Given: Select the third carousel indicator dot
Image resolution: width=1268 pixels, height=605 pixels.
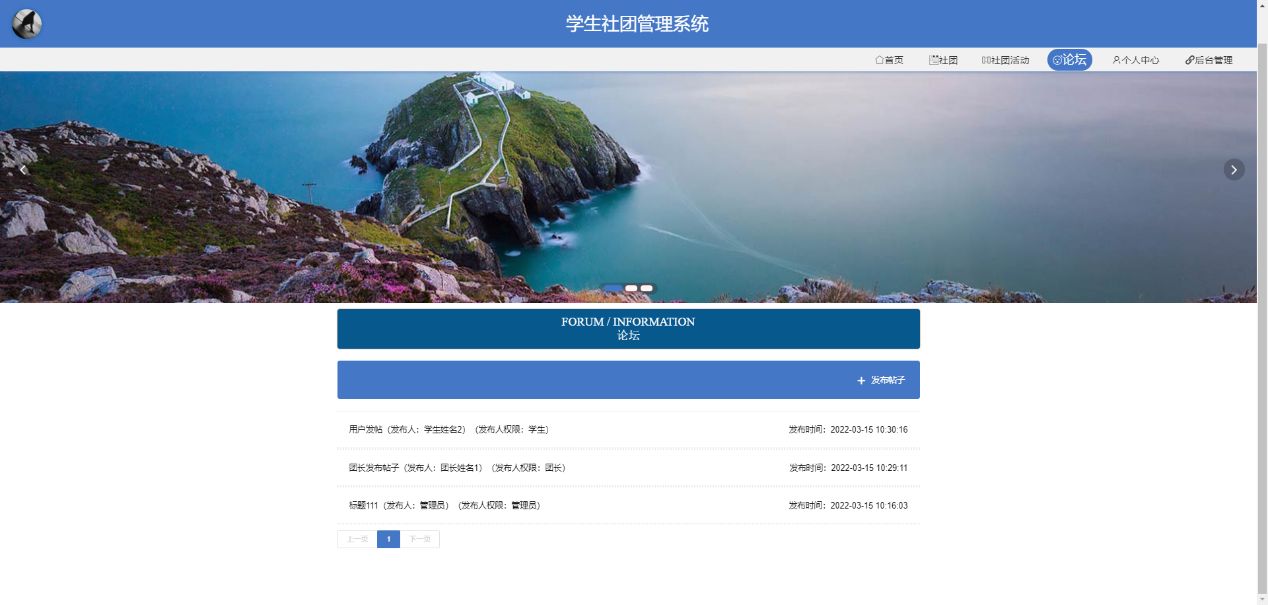Looking at the screenshot, I should 647,288.
